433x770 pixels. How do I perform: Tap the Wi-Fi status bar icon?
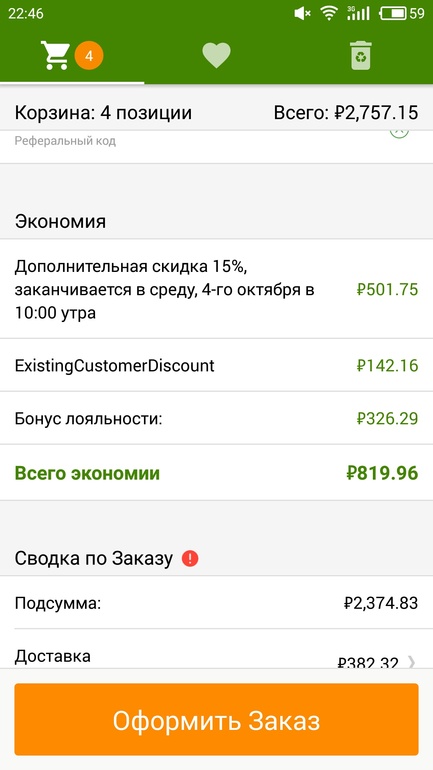(x=329, y=13)
